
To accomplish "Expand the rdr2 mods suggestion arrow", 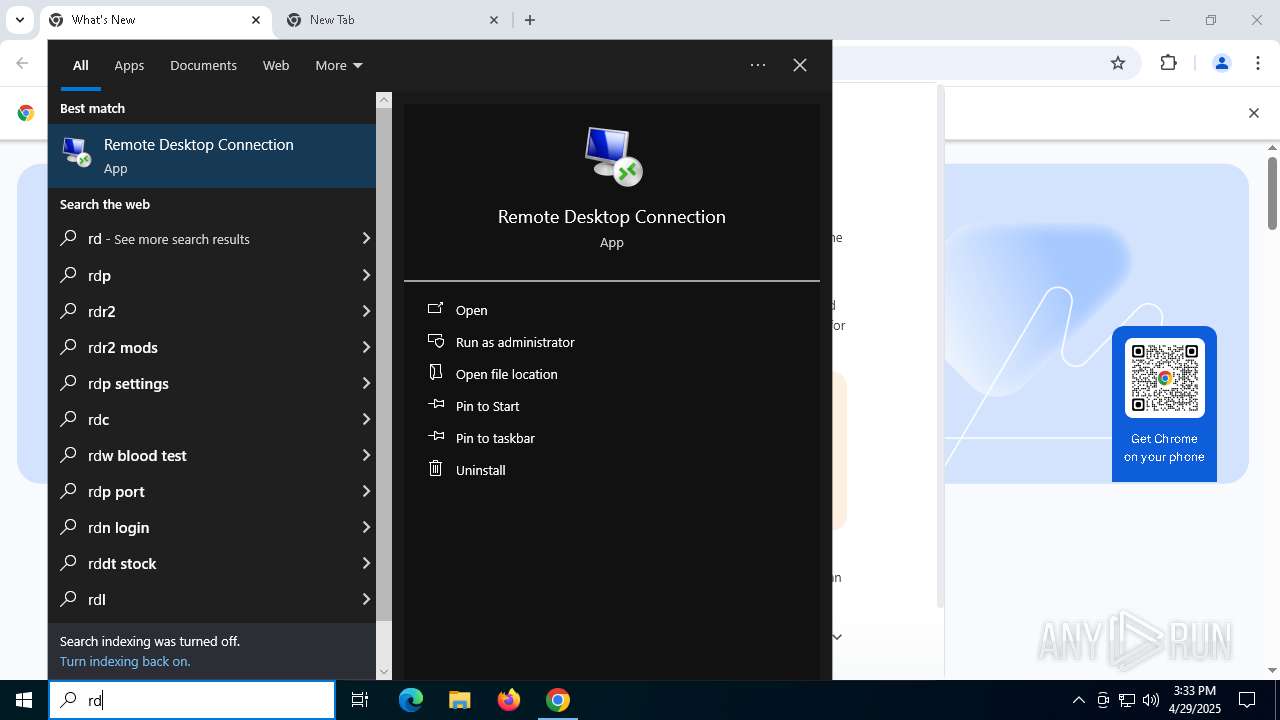I will click(366, 347).
